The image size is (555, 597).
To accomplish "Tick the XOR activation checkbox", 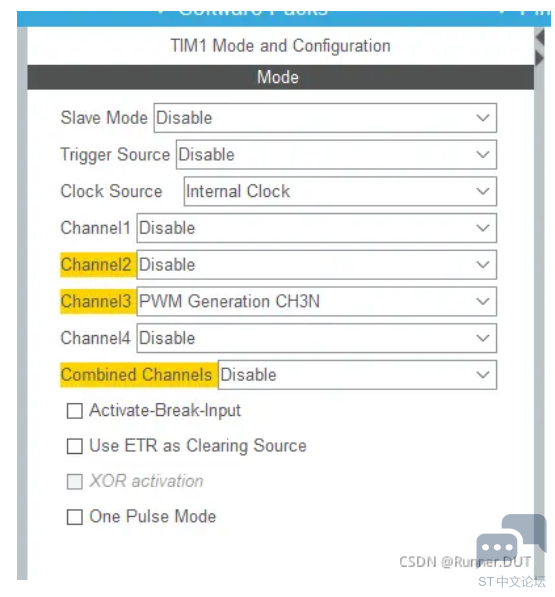I will (x=75, y=482).
